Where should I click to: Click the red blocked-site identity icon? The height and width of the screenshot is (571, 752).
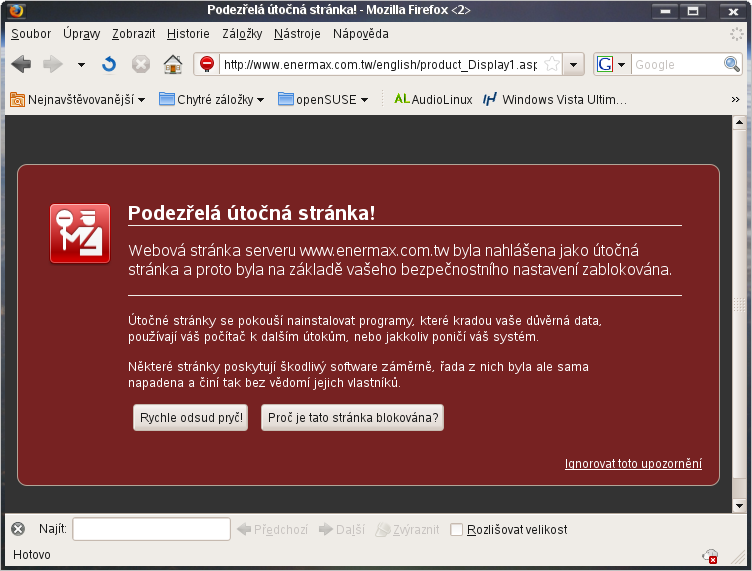pyautogui.click(x=207, y=64)
